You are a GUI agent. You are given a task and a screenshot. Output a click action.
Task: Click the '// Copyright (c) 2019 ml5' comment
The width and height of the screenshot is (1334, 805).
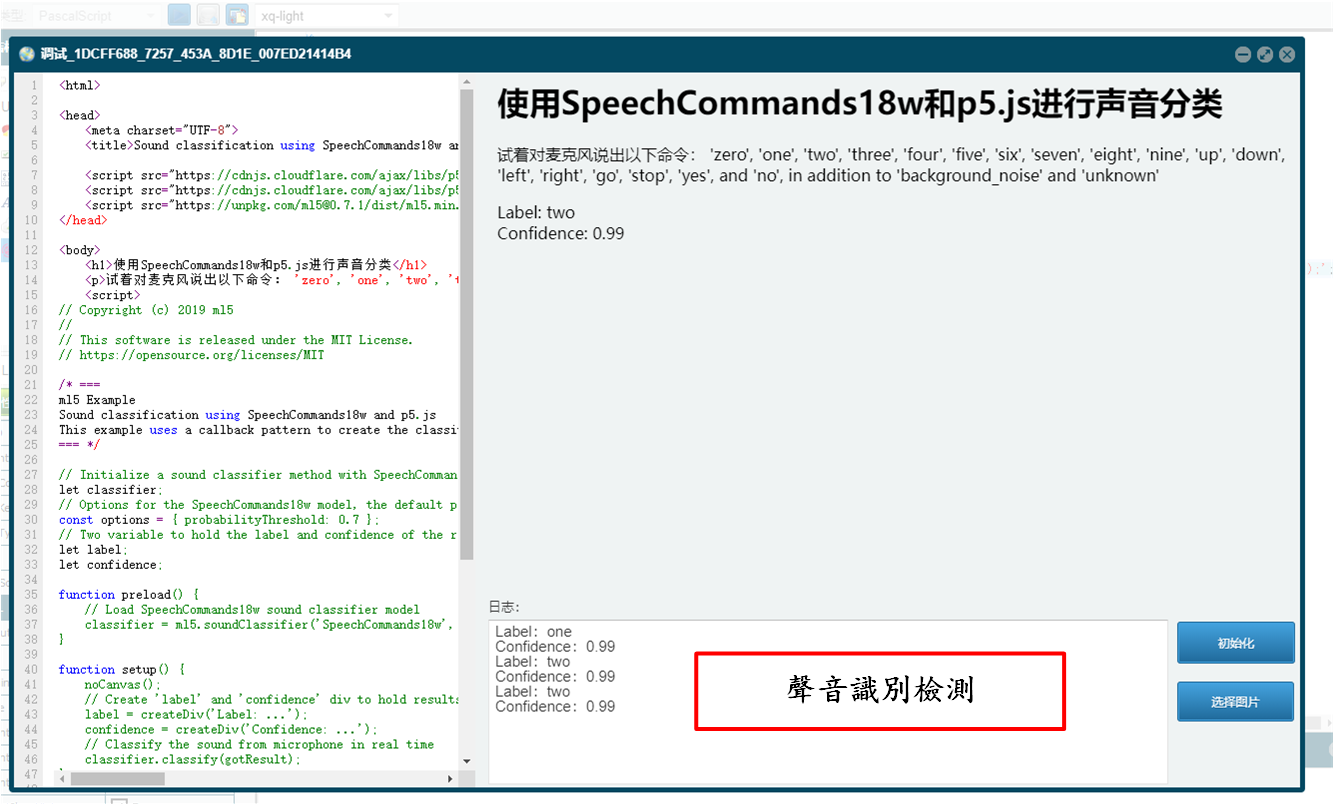pyautogui.click(x=146, y=310)
